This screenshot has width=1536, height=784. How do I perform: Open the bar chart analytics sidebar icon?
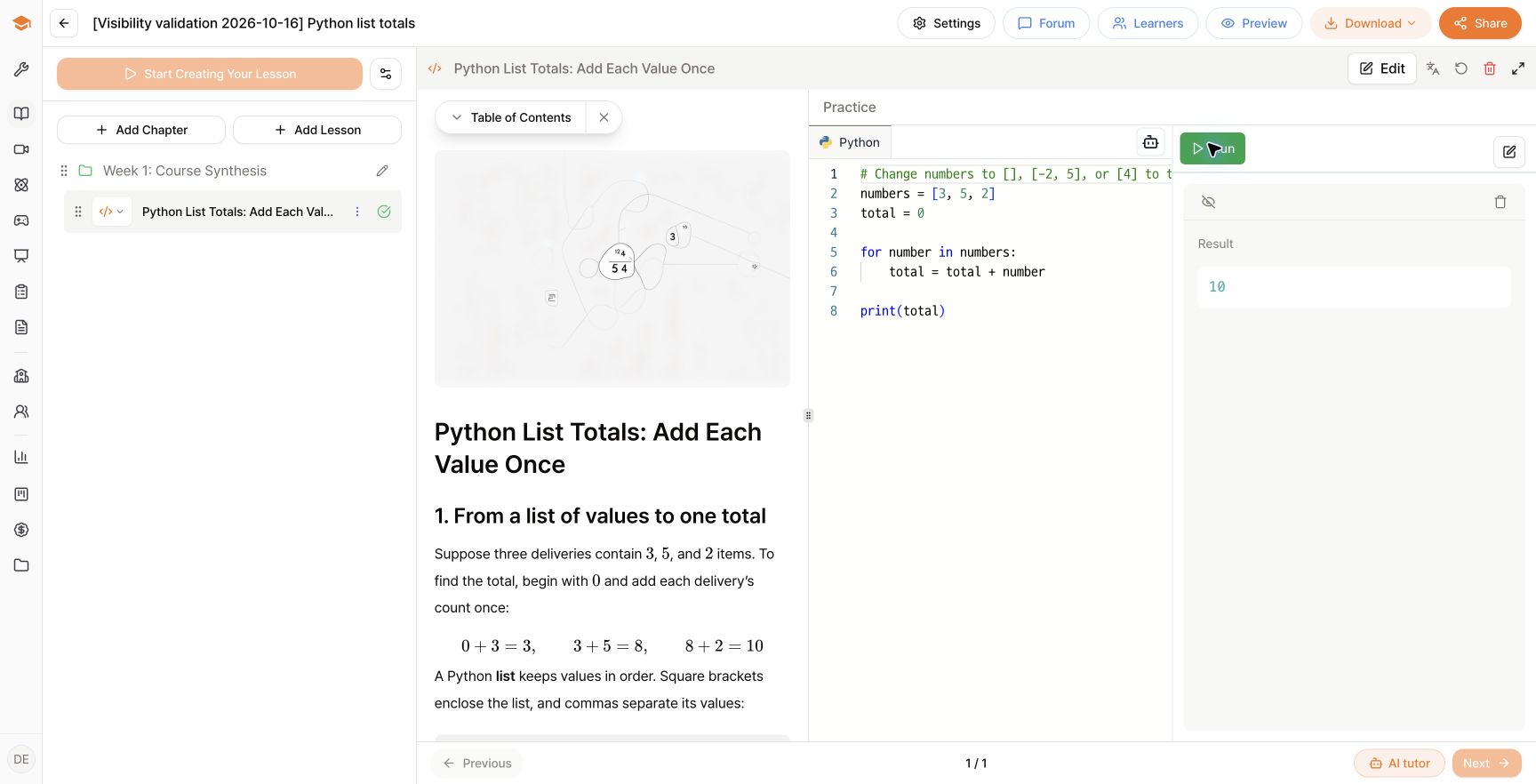tap(21, 457)
